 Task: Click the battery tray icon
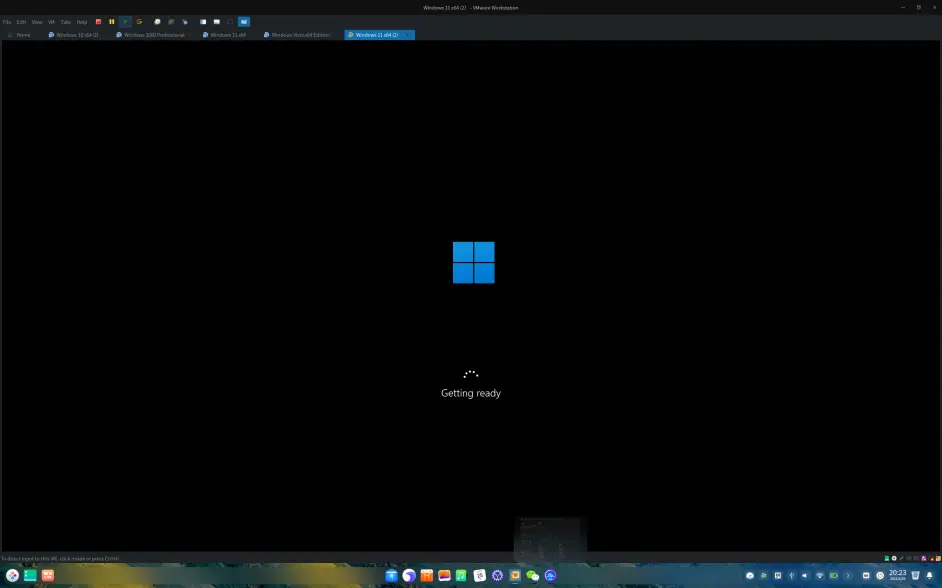pyautogui.click(x=834, y=575)
